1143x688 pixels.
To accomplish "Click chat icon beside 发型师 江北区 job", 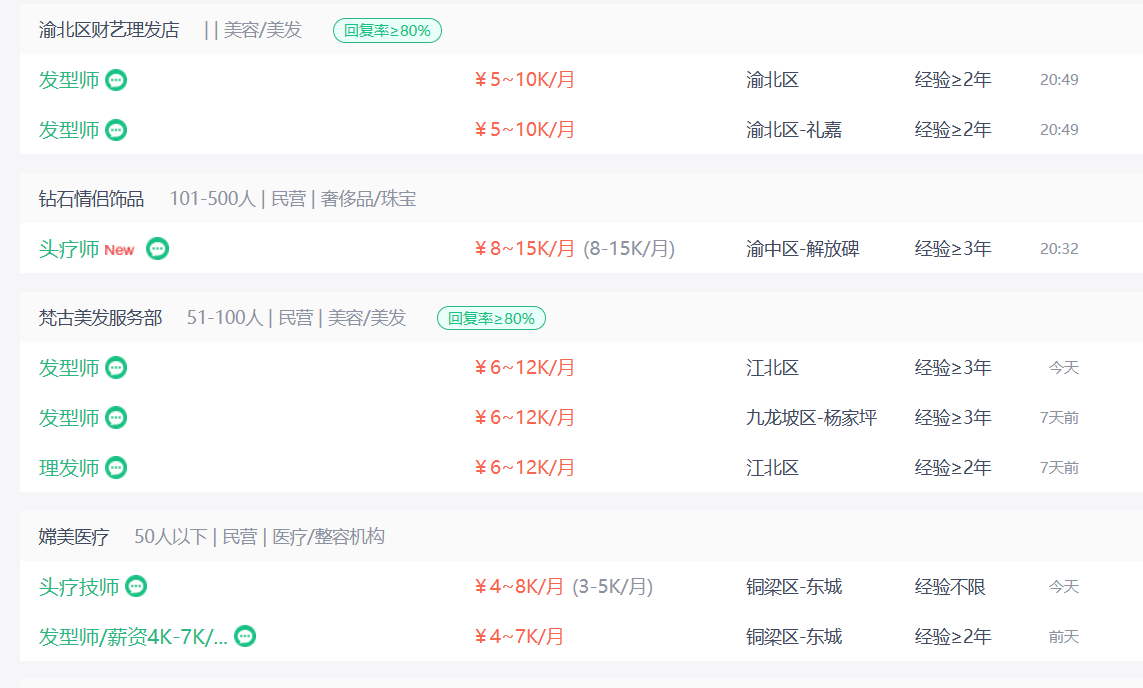I will (x=116, y=367).
